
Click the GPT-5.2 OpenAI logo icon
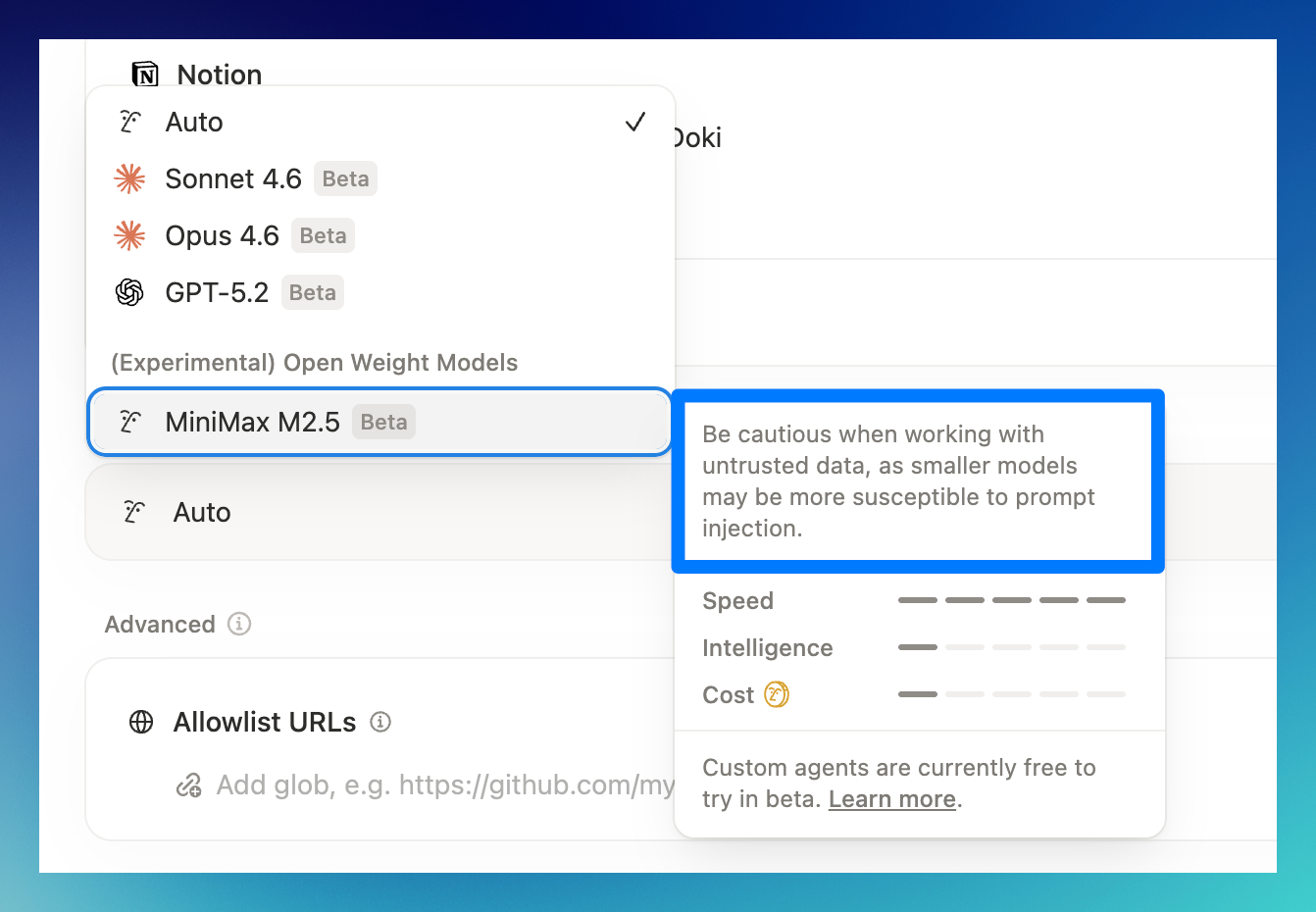click(x=129, y=292)
